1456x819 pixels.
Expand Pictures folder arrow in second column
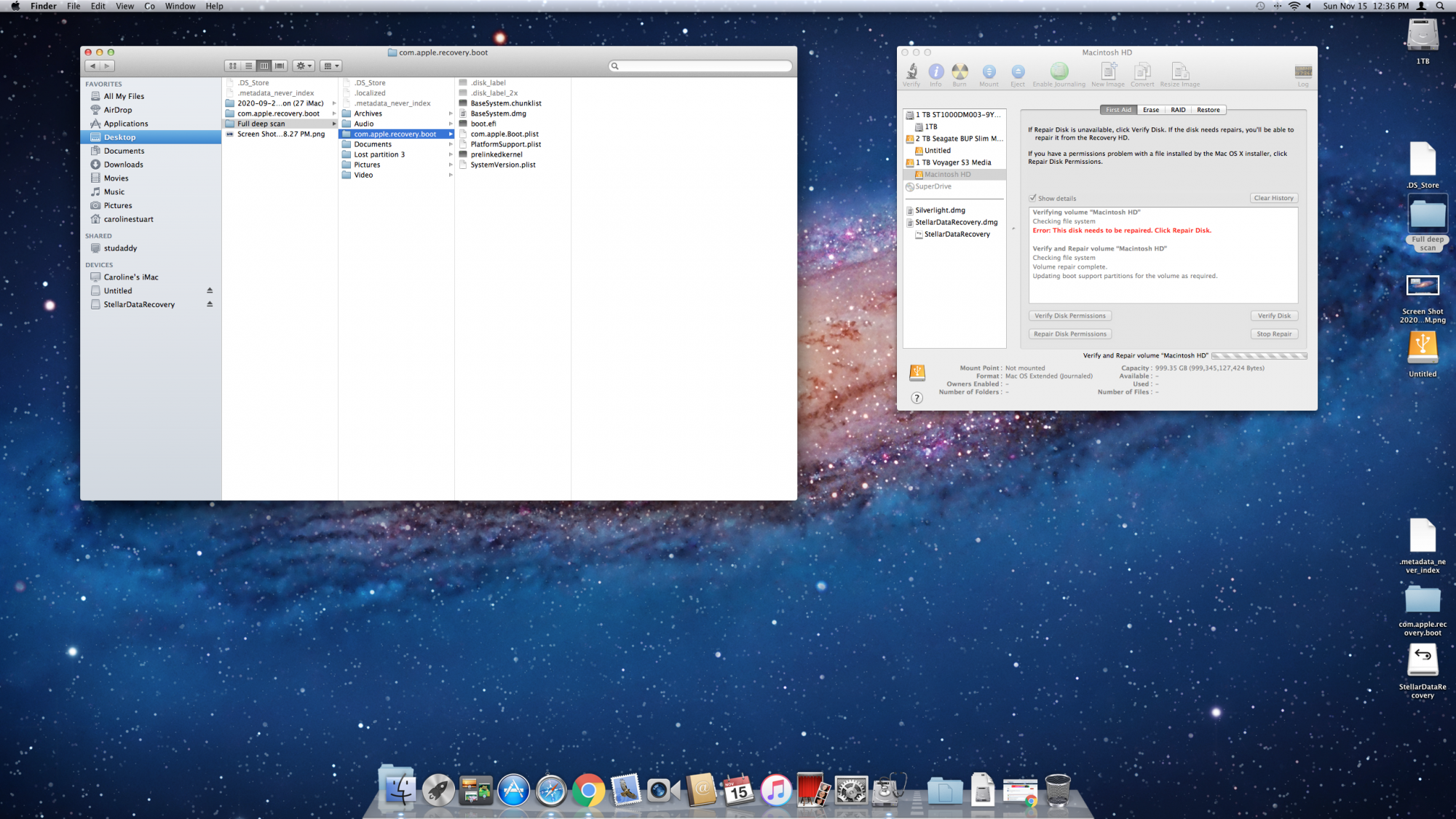click(x=451, y=165)
